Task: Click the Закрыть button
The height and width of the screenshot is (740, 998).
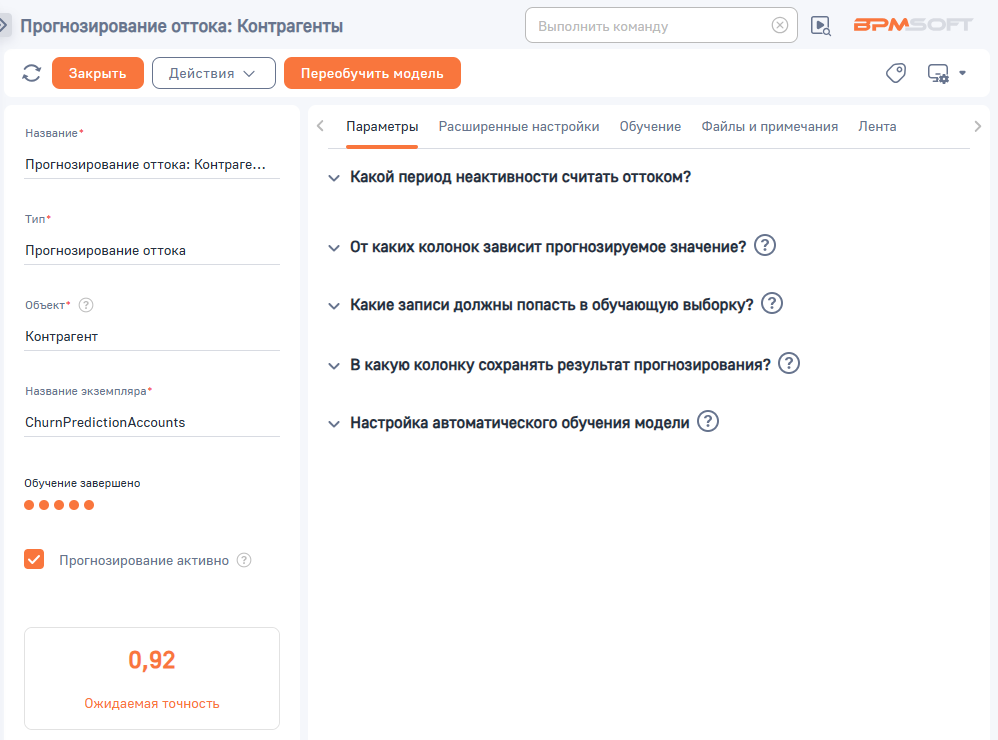Action: 97,73
